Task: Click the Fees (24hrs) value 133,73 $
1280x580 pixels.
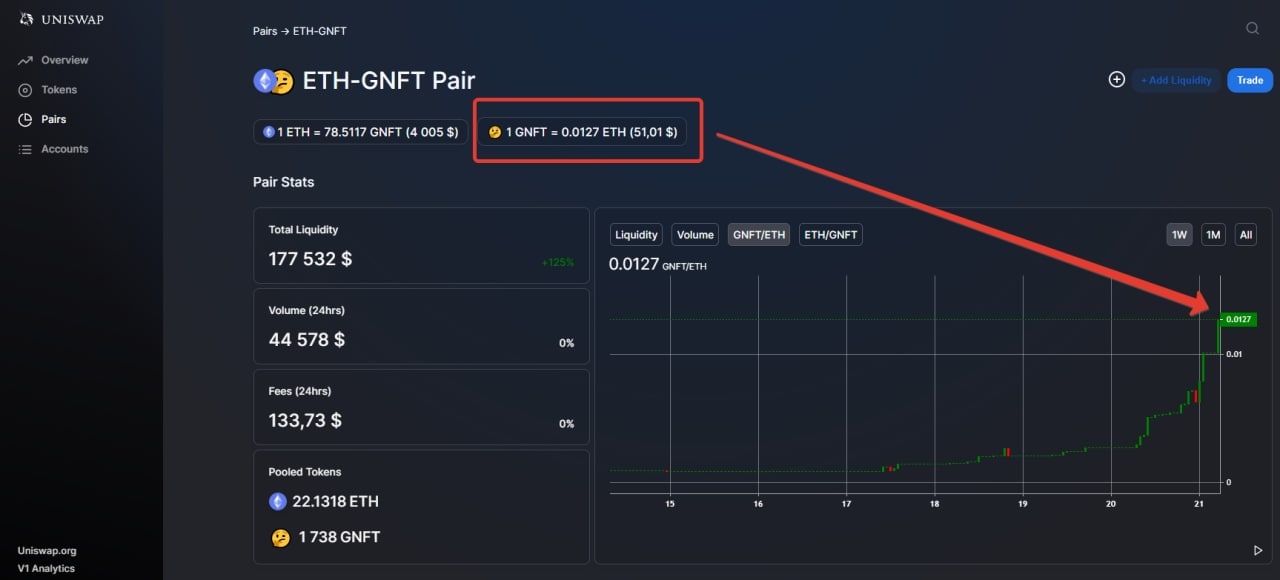Action: pos(305,420)
